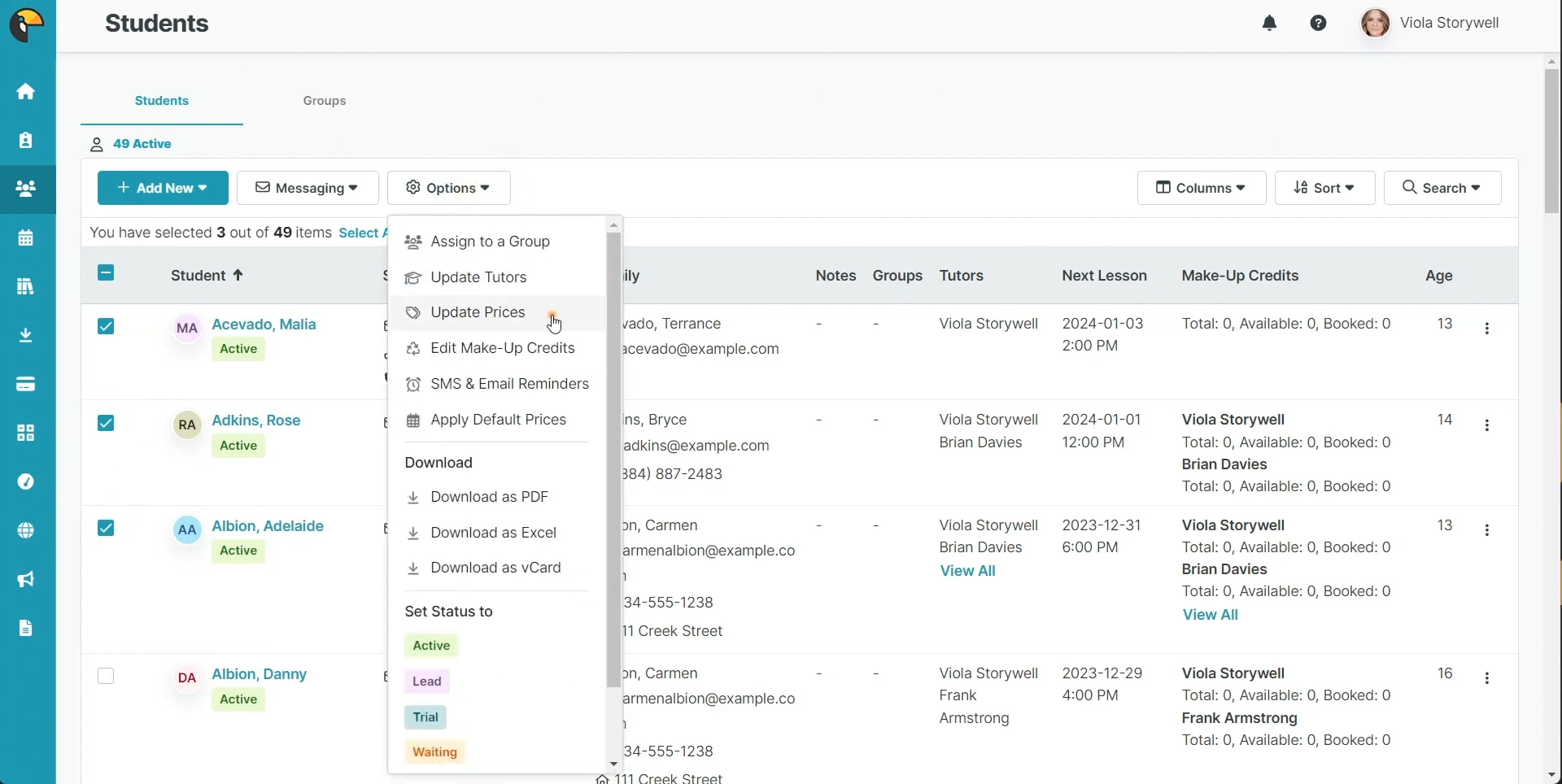Open the Marketing megaphone icon
Image resolution: width=1562 pixels, height=784 pixels.
[x=26, y=579]
